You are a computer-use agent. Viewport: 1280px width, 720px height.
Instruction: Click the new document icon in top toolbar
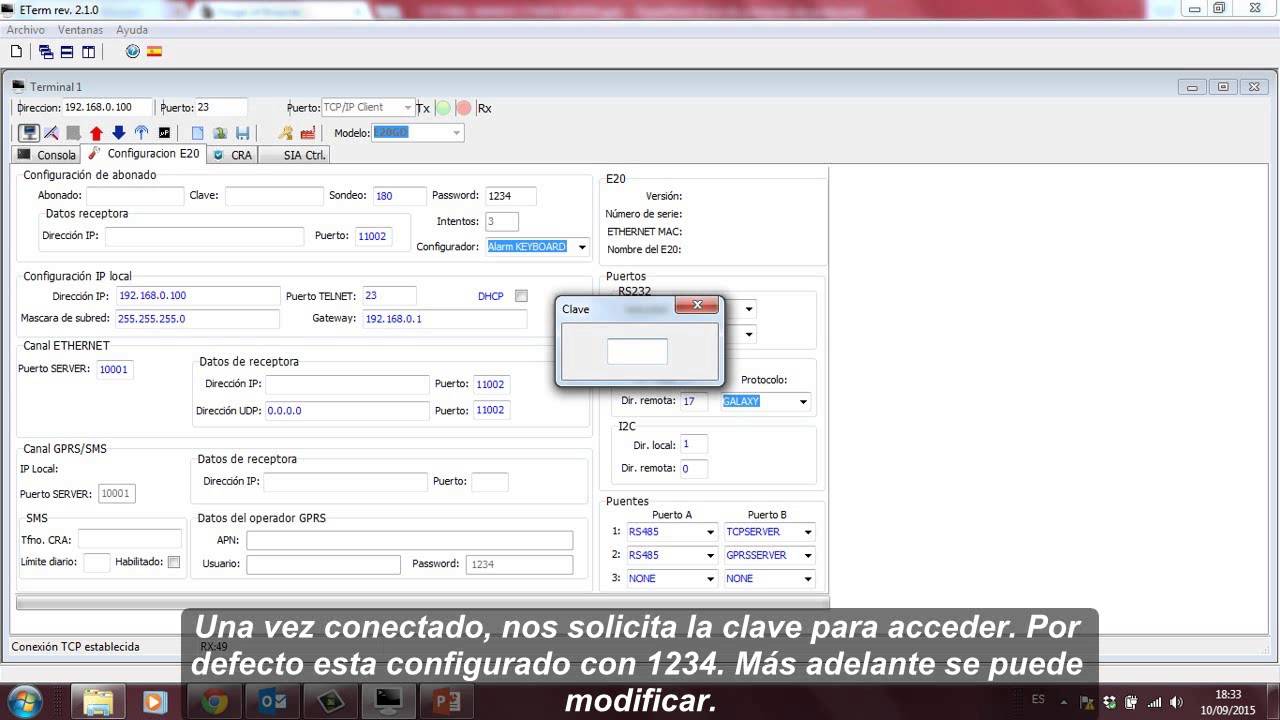click(16, 51)
